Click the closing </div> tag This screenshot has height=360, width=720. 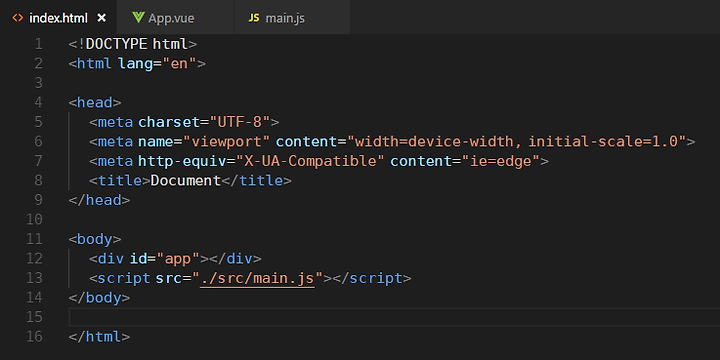click(235, 259)
